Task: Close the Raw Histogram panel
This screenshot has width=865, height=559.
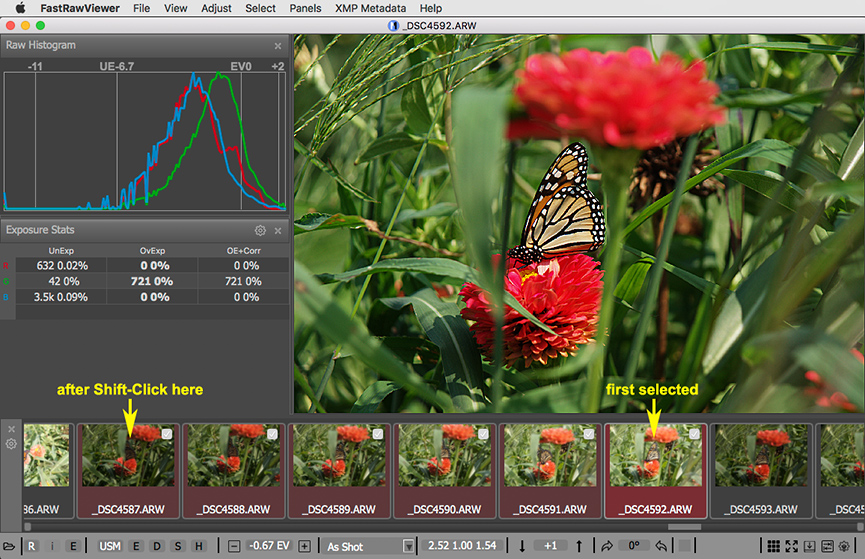Action: (278, 46)
